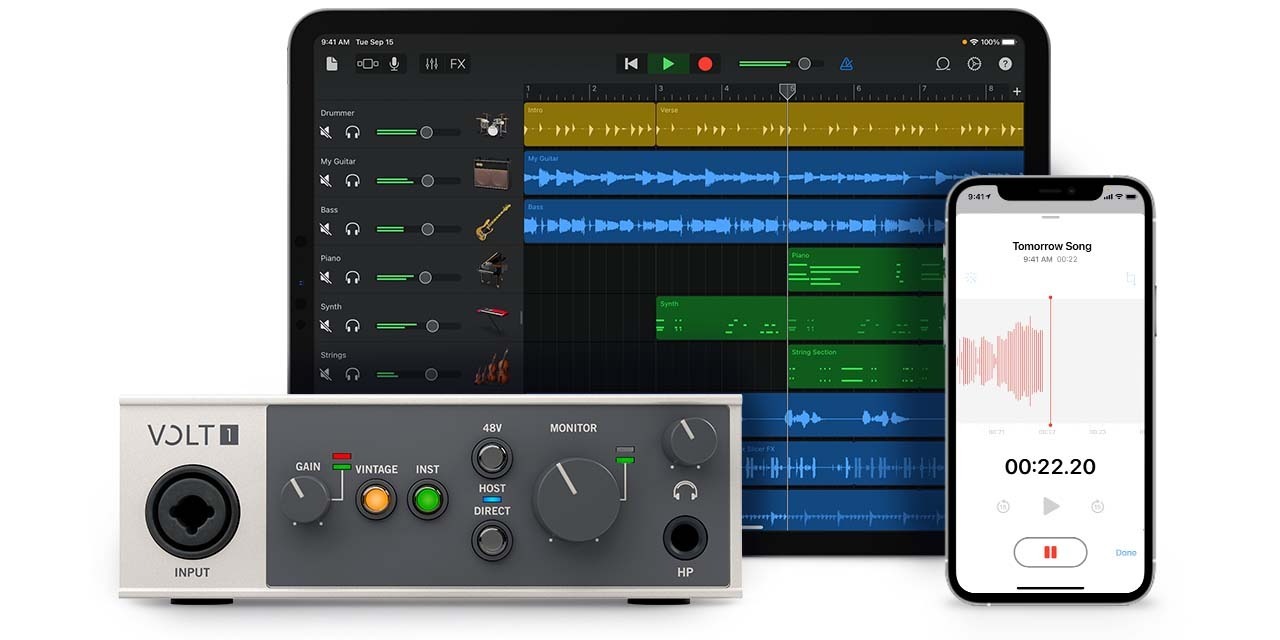Open the mixer level controls icon
This screenshot has height=640, width=1280.
coord(430,63)
